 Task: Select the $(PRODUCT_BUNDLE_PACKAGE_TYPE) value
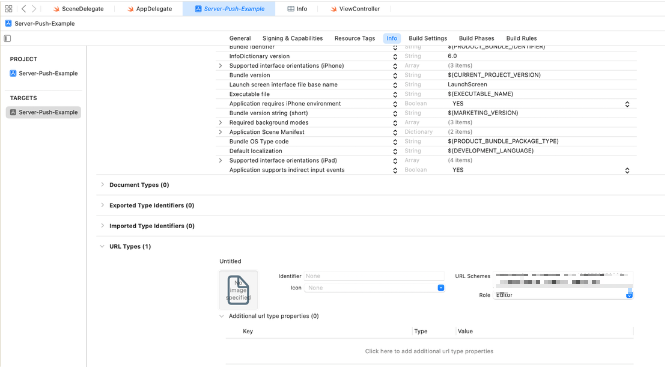coord(503,141)
